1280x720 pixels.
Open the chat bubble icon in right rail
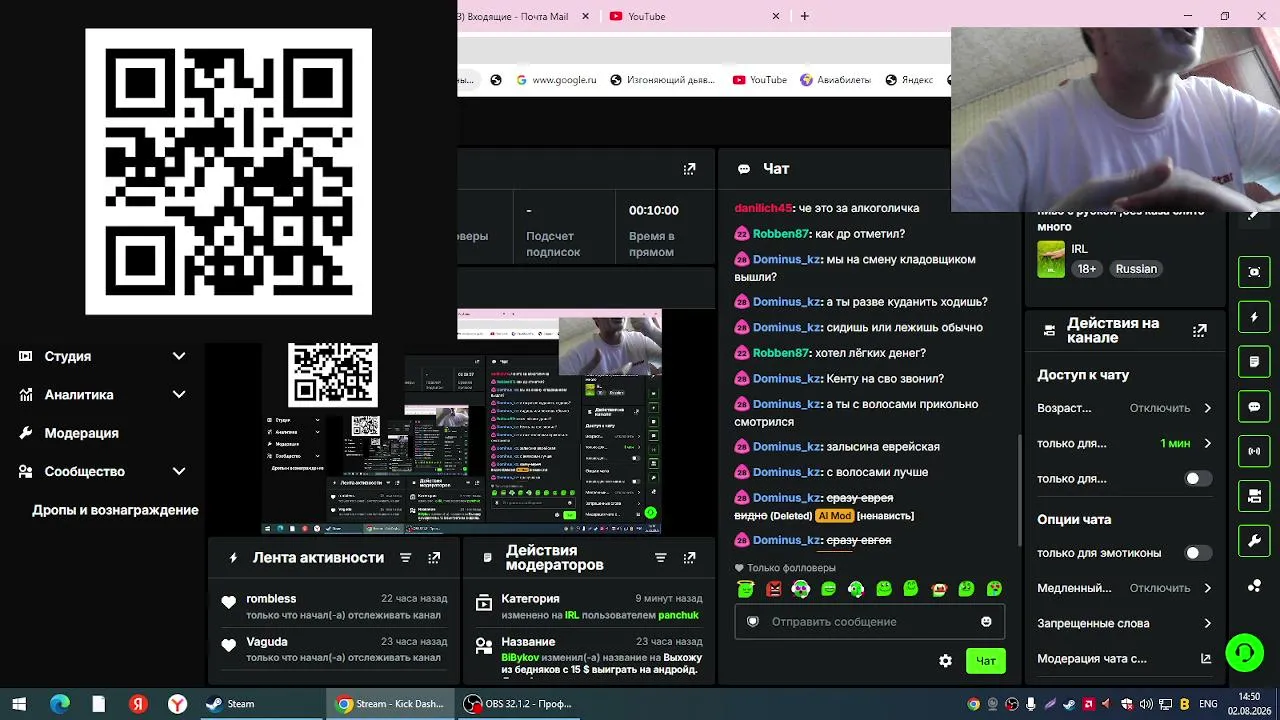click(x=1254, y=407)
